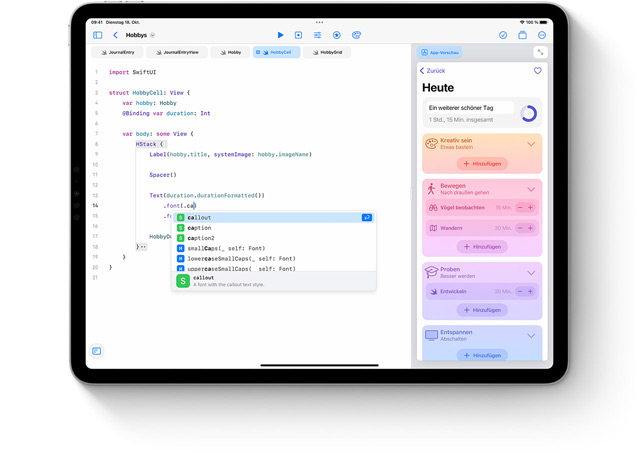Viewport: 638px width, 453px height.
Task: Open the settings sliders icon in toolbar
Action: (318, 35)
